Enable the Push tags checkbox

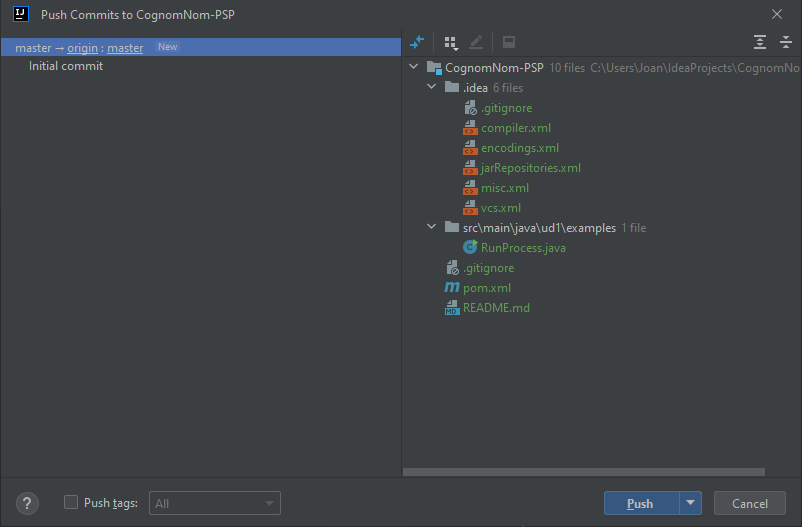tap(71, 502)
